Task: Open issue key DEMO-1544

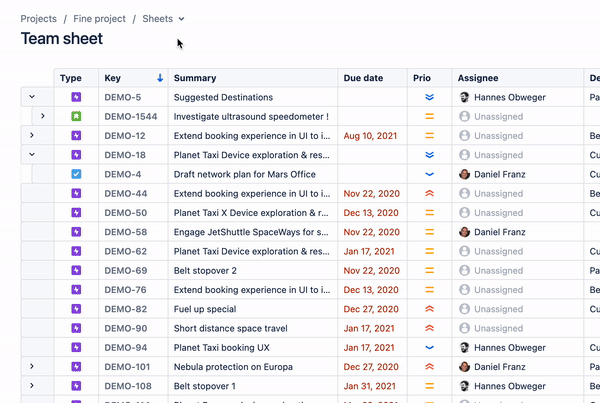Action: (x=131, y=116)
